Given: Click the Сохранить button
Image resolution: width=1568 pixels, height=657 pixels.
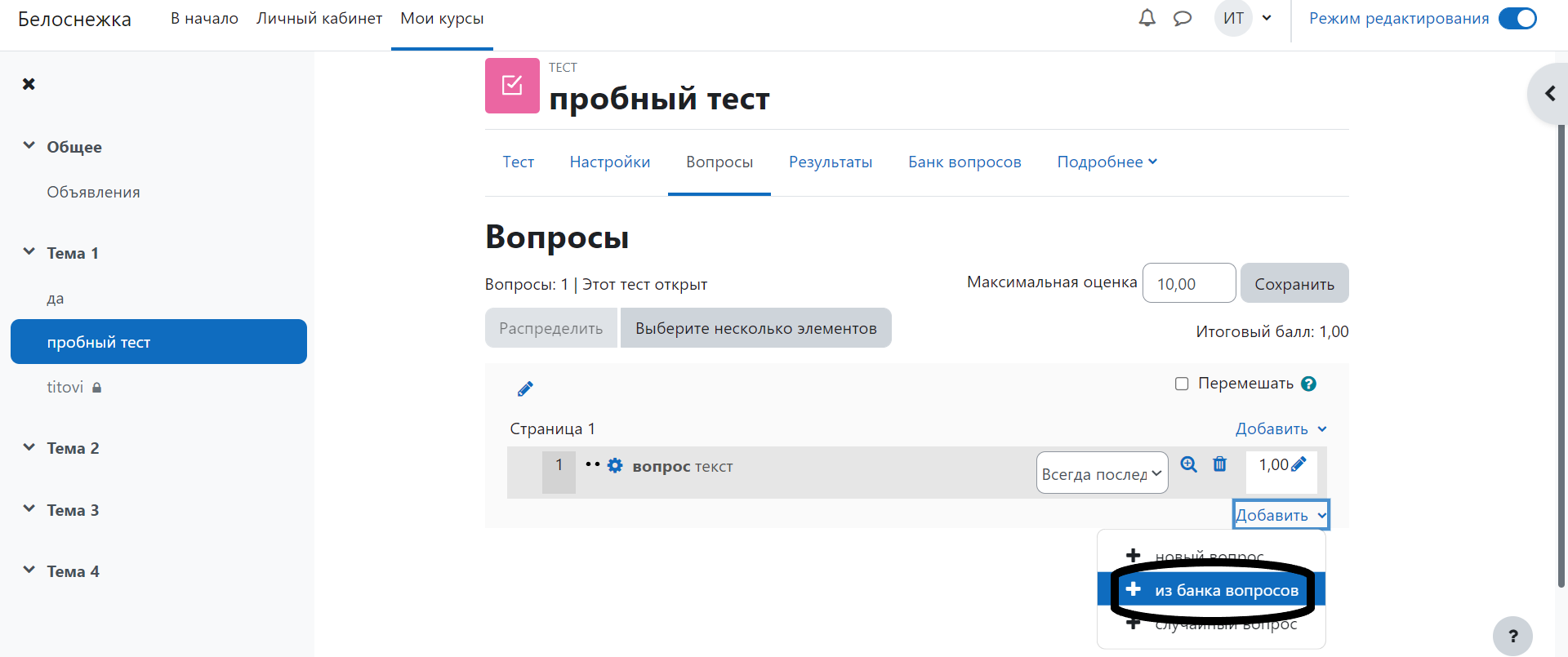Looking at the screenshot, I should click(1294, 284).
